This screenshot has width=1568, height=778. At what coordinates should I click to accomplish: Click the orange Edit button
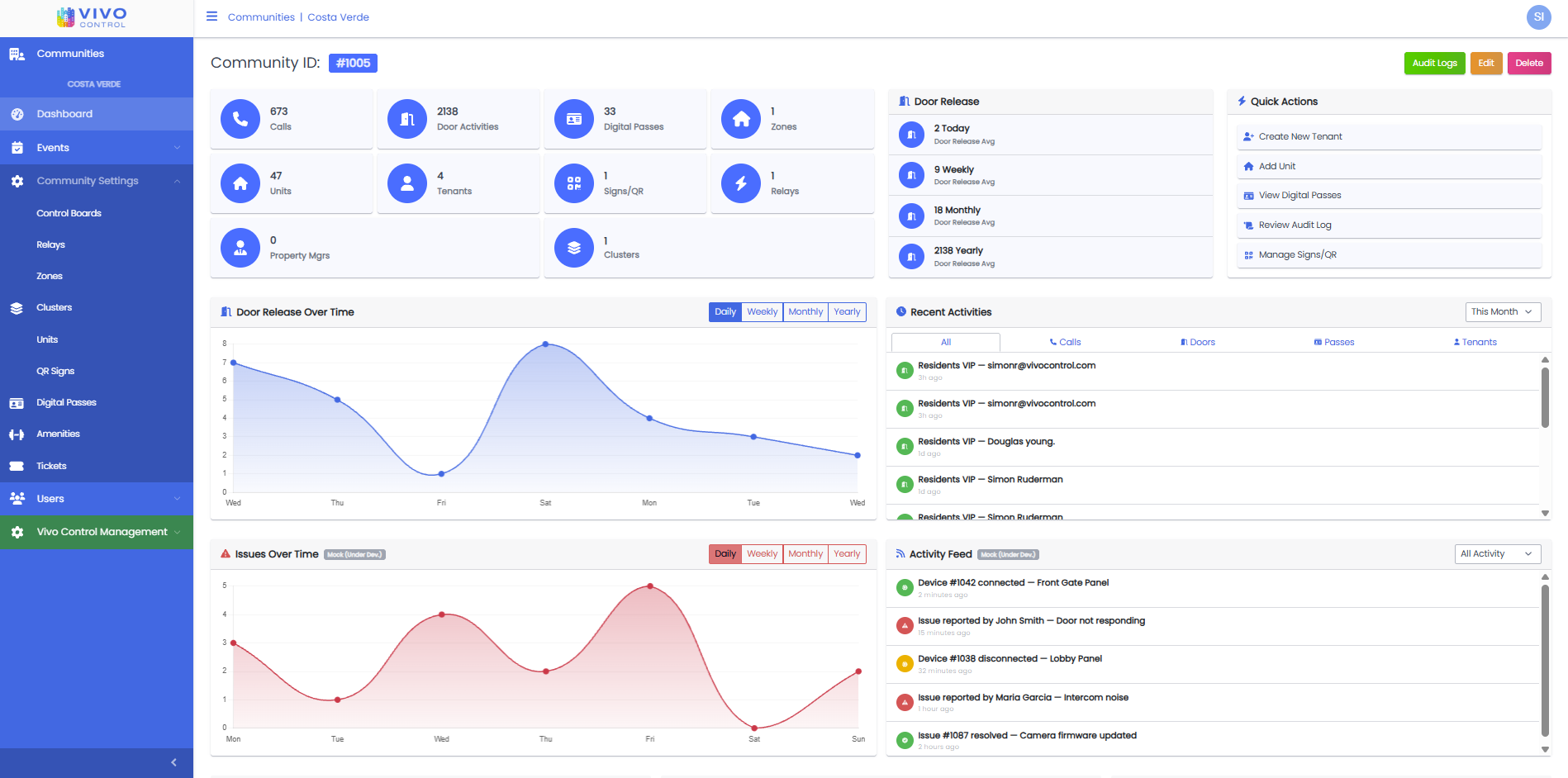(1485, 63)
